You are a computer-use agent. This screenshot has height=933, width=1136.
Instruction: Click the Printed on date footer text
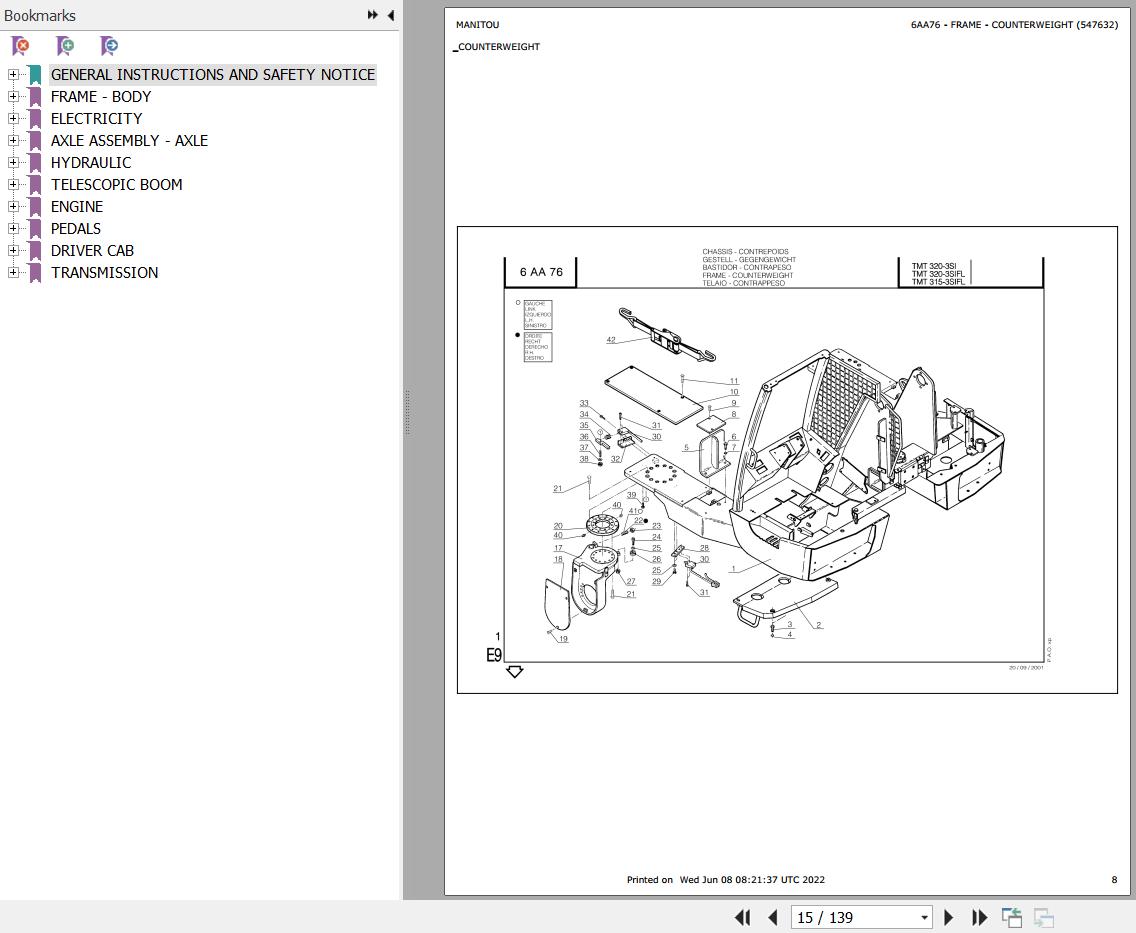[725, 879]
